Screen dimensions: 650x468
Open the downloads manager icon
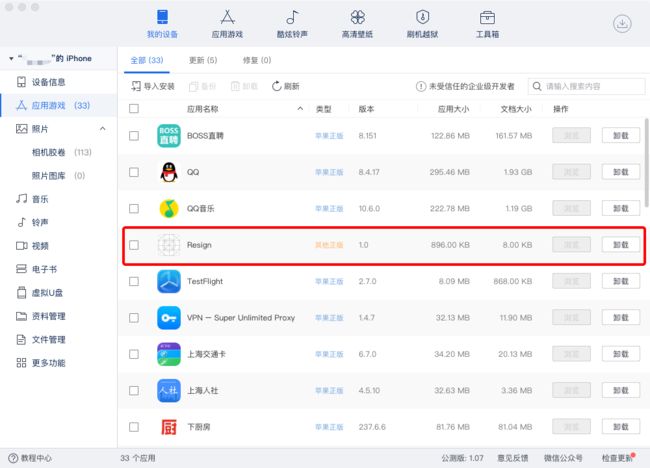pos(622,24)
